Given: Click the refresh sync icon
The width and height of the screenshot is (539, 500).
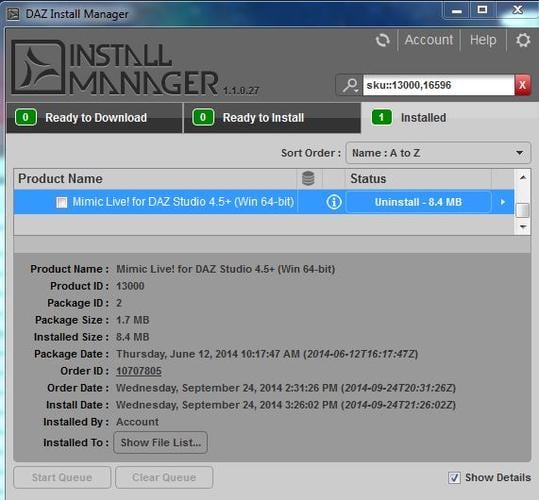Looking at the screenshot, I should (382, 40).
